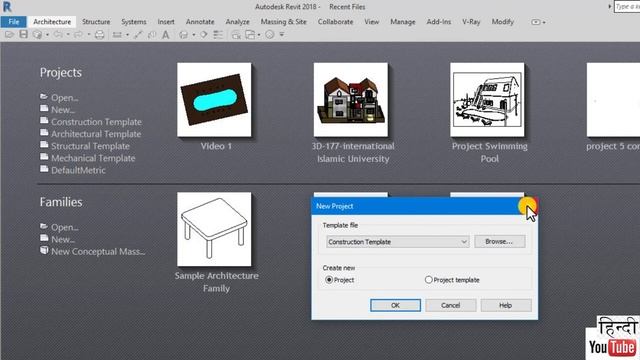Screen dimensions: 640x360
Task: Expand the Synchronize dropdown arrow
Action: [x=47, y=35]
